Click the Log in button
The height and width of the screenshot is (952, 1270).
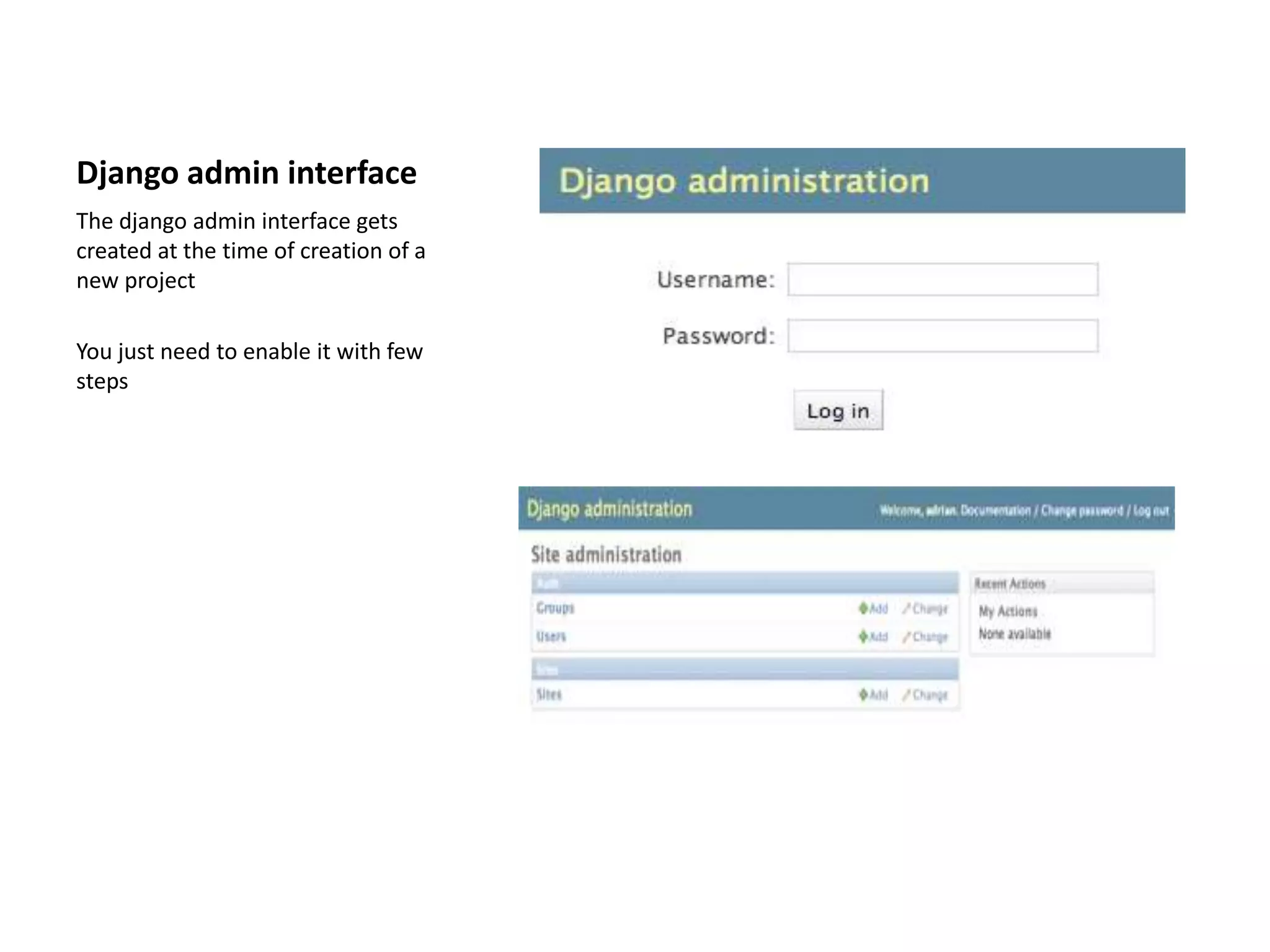(x=838, y=410)
